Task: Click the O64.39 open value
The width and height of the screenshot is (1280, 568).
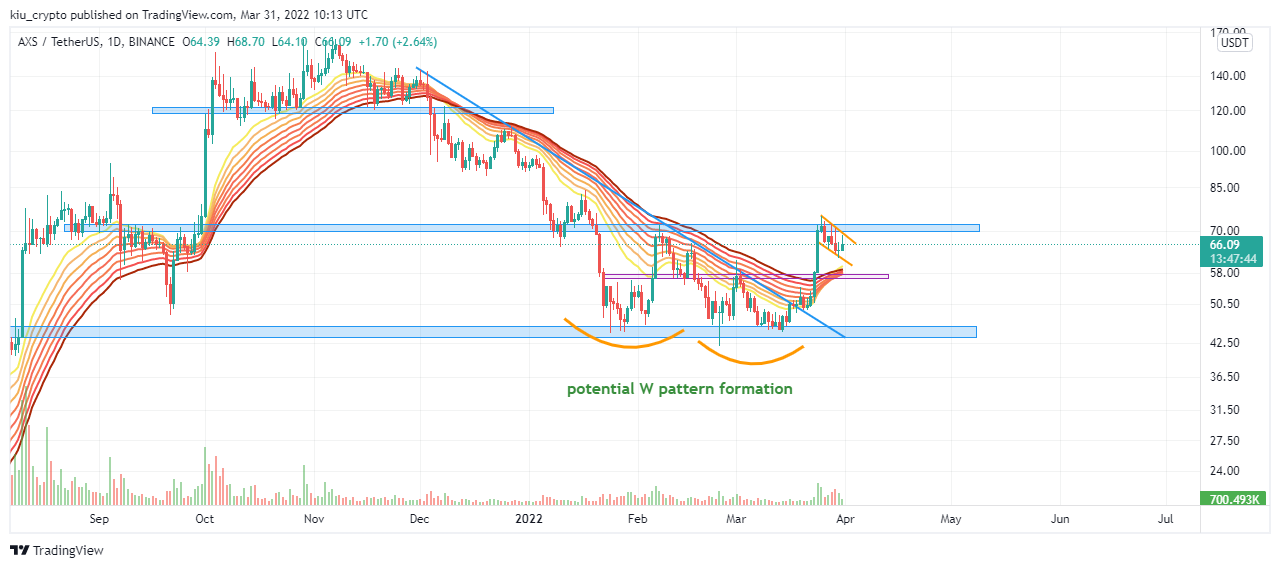Action: click(203, 42)
